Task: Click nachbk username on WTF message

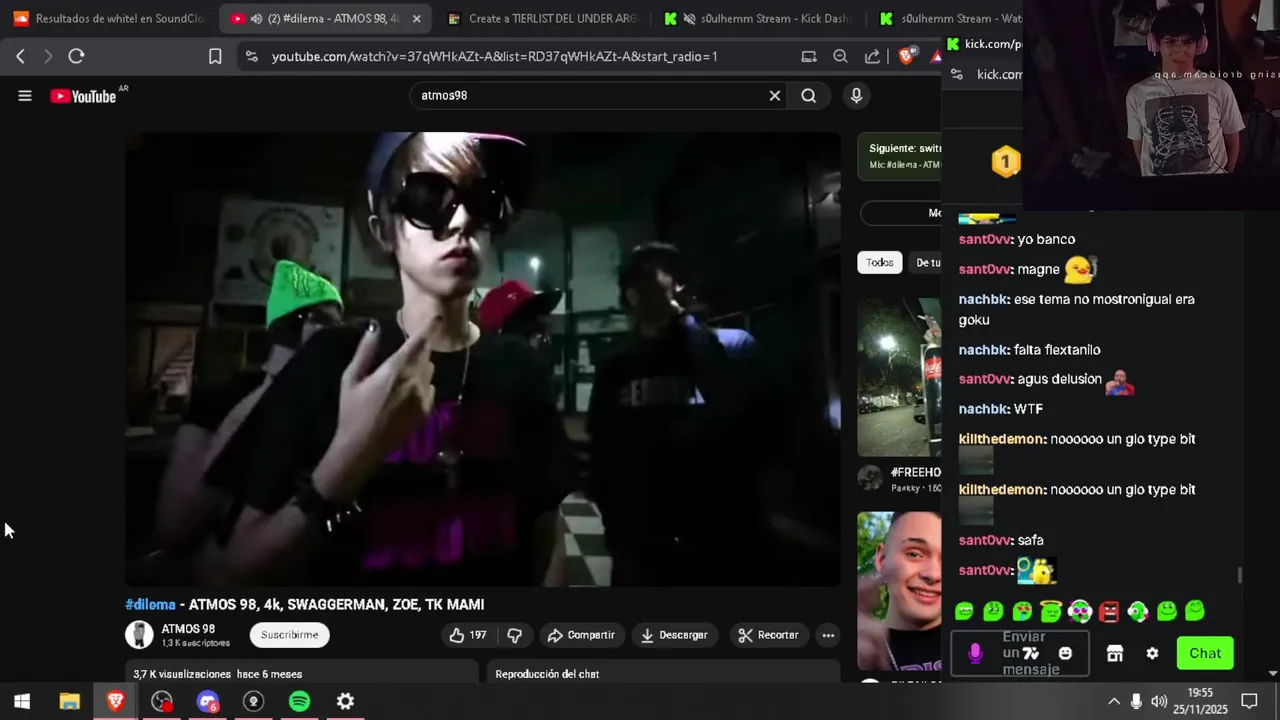Action: pyautogui.click(x=983, y=409)
